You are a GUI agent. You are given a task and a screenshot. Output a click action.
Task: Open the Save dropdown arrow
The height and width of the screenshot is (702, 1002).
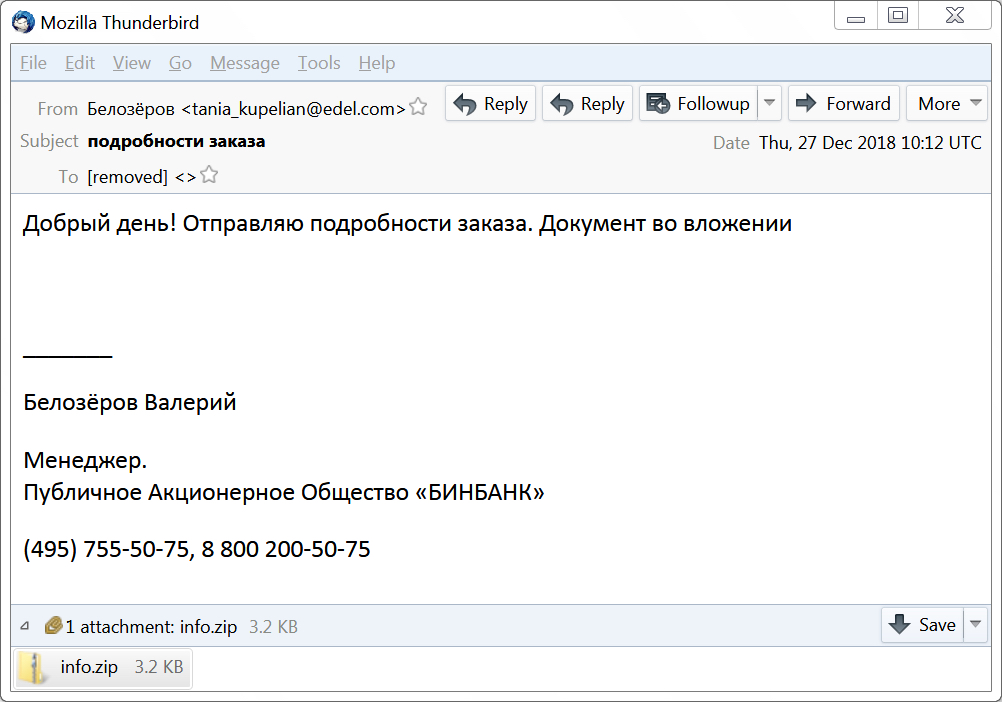pyautogui.click(x=975, y=625)
